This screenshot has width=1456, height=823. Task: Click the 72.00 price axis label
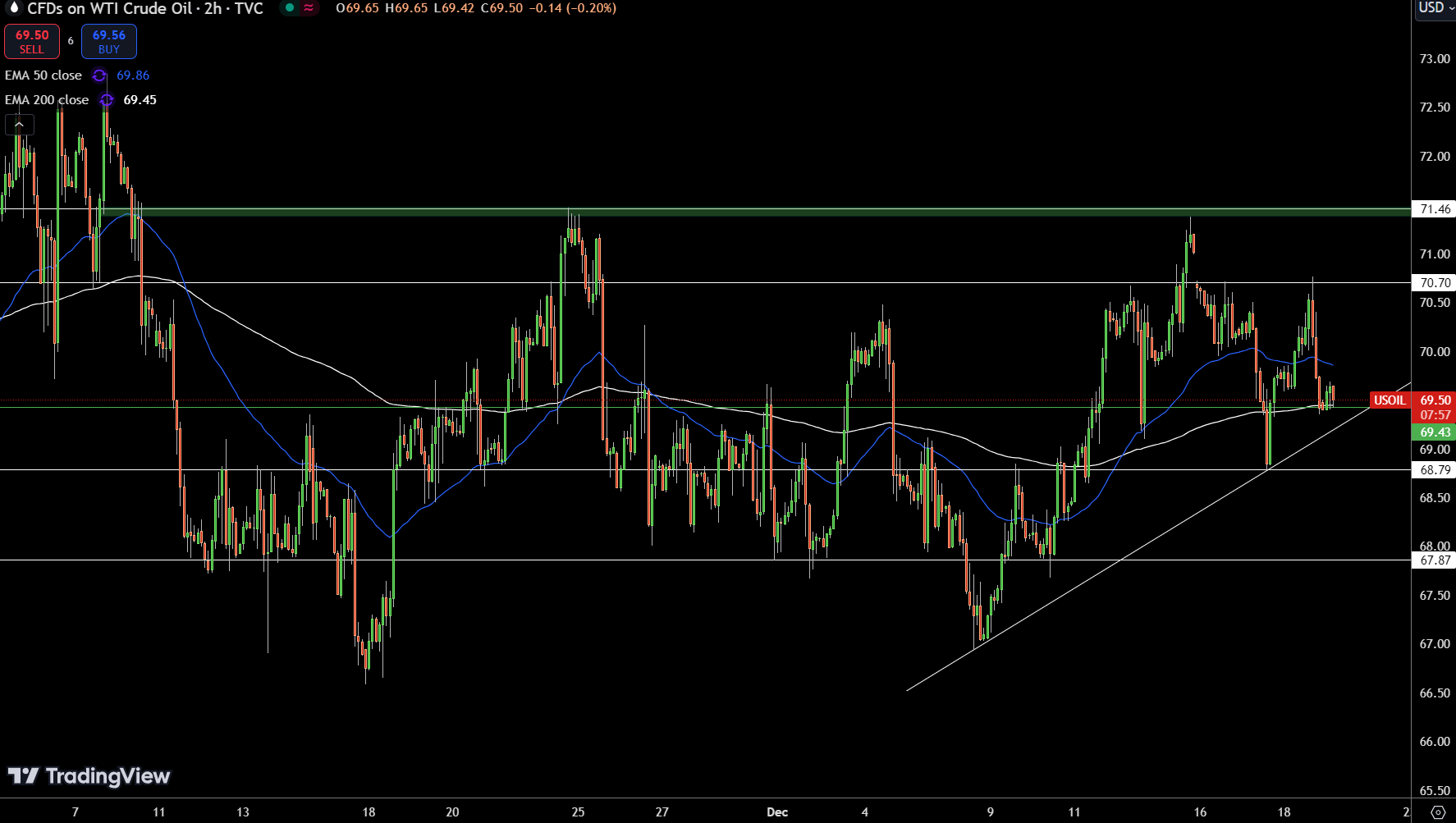pyautogui.click(x=1435, y=157)
